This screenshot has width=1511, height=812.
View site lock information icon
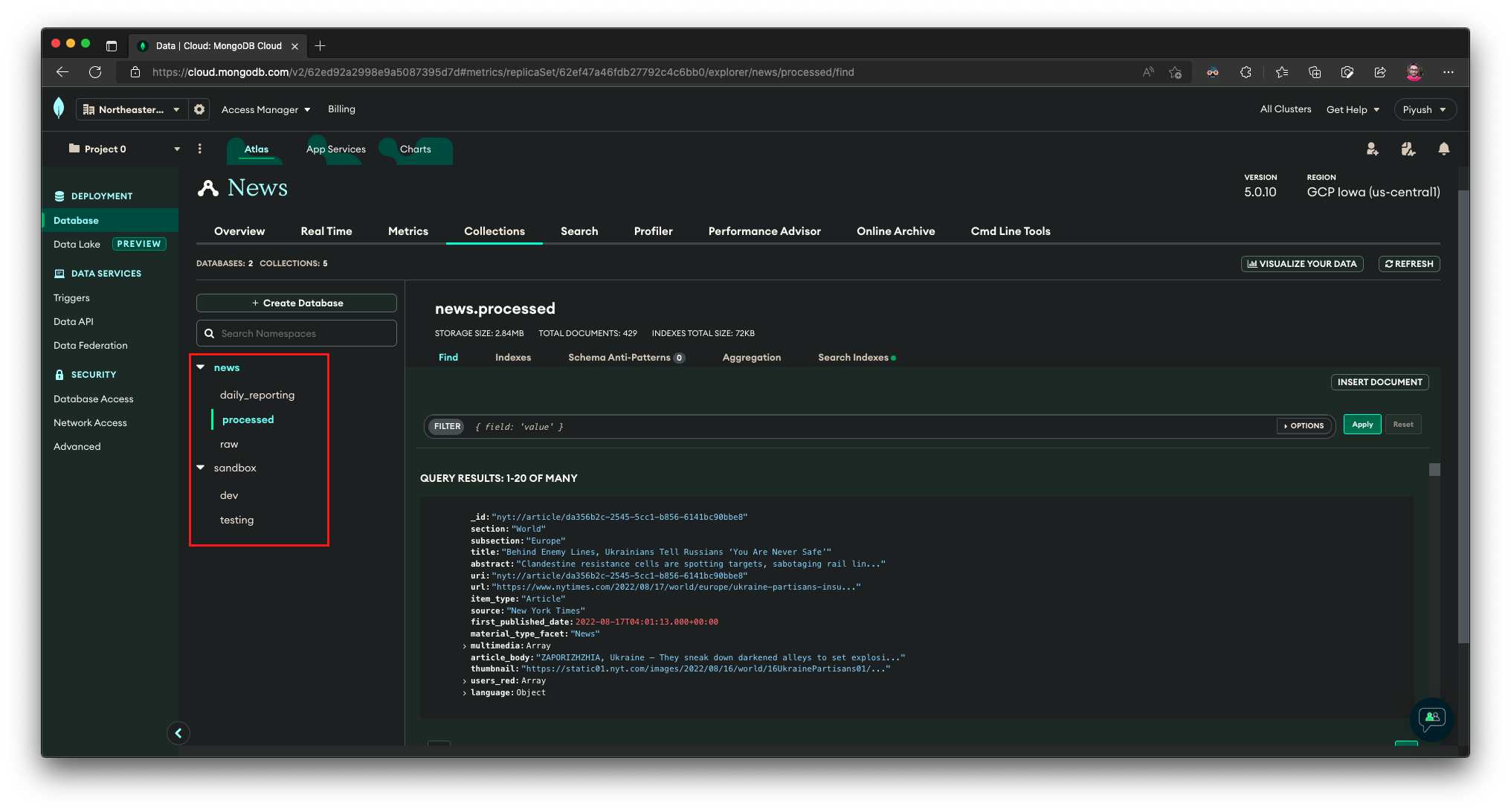(135, 72)
